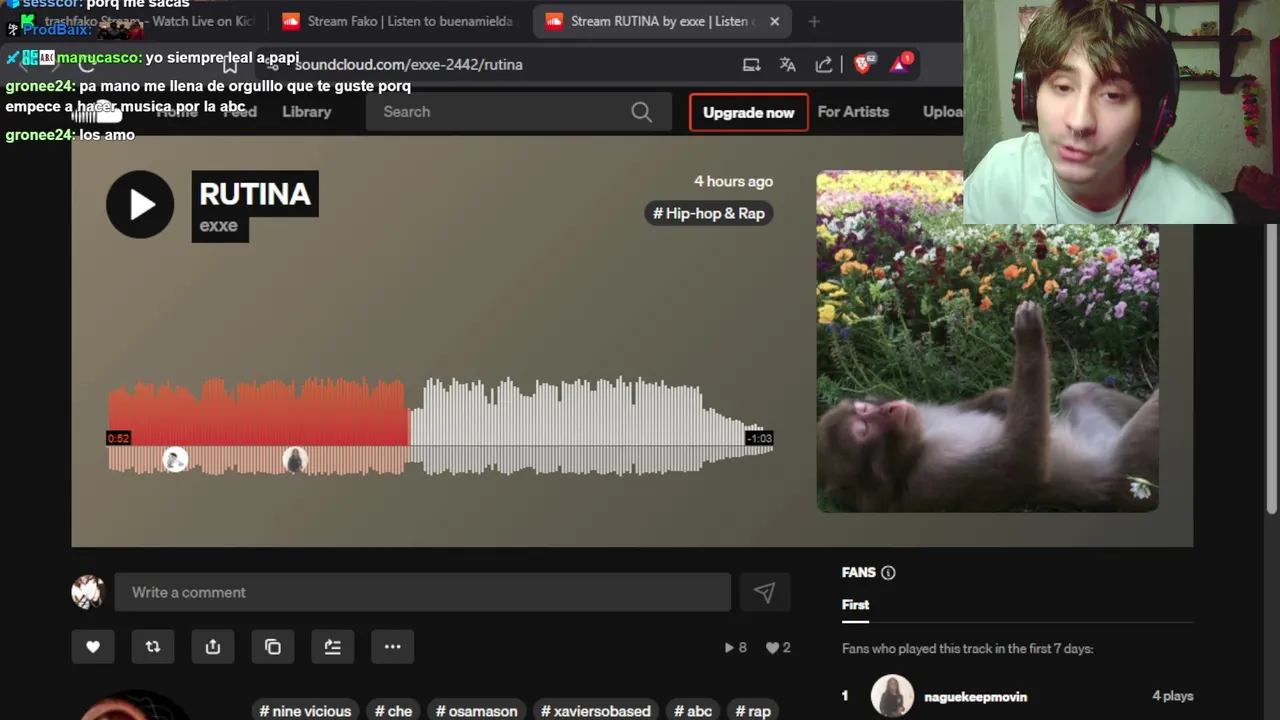Click the Hip-hop & Rap genre tag

pos(709,213)
